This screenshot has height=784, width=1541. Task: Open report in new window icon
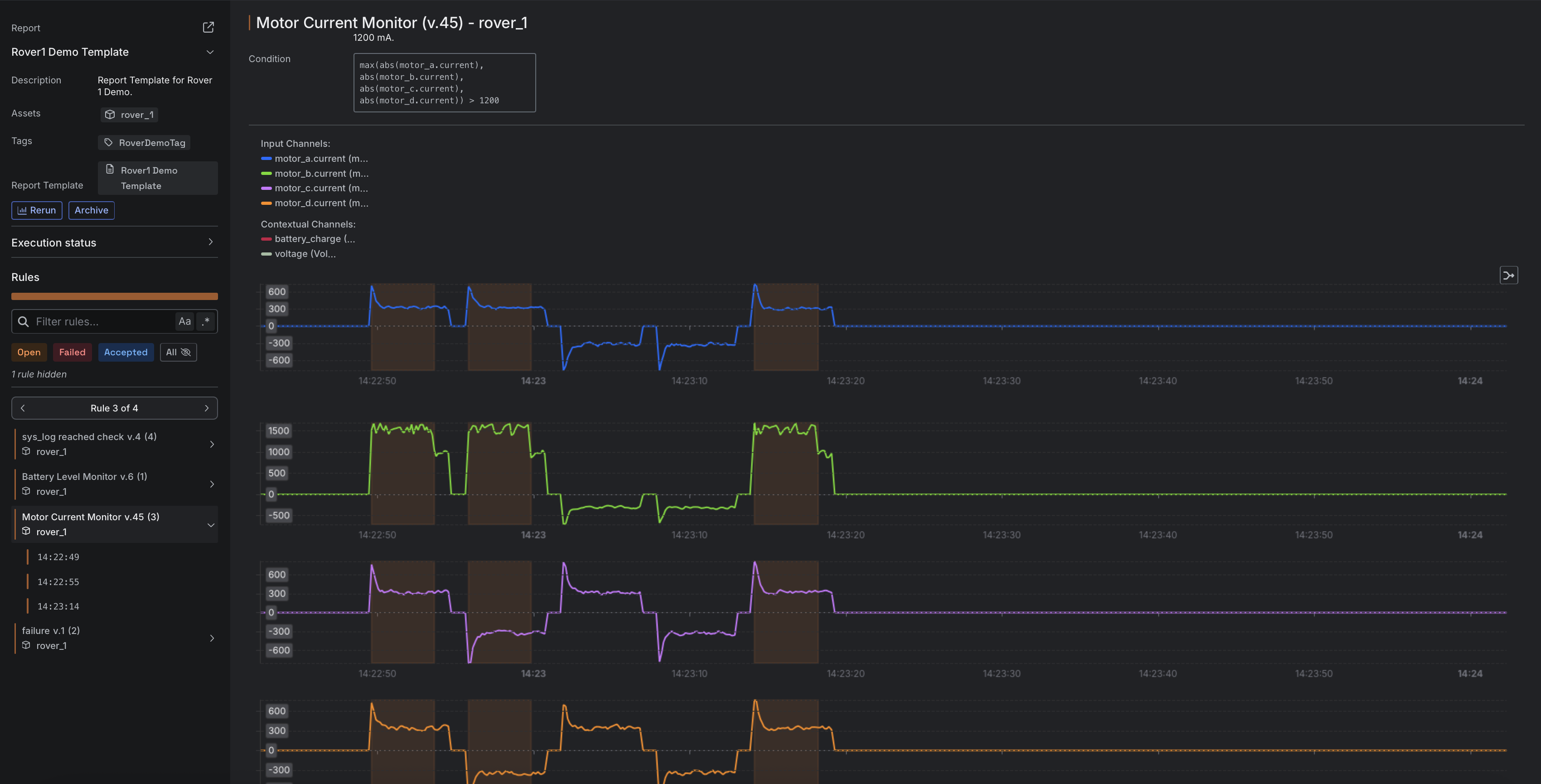click(x=208, y=28)
